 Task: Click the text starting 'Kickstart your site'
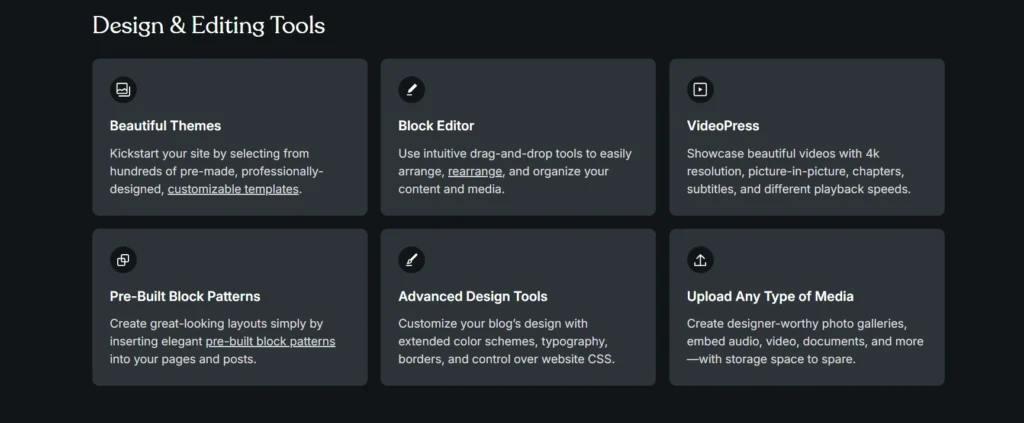pyautogui.click(x=216, y=171)
